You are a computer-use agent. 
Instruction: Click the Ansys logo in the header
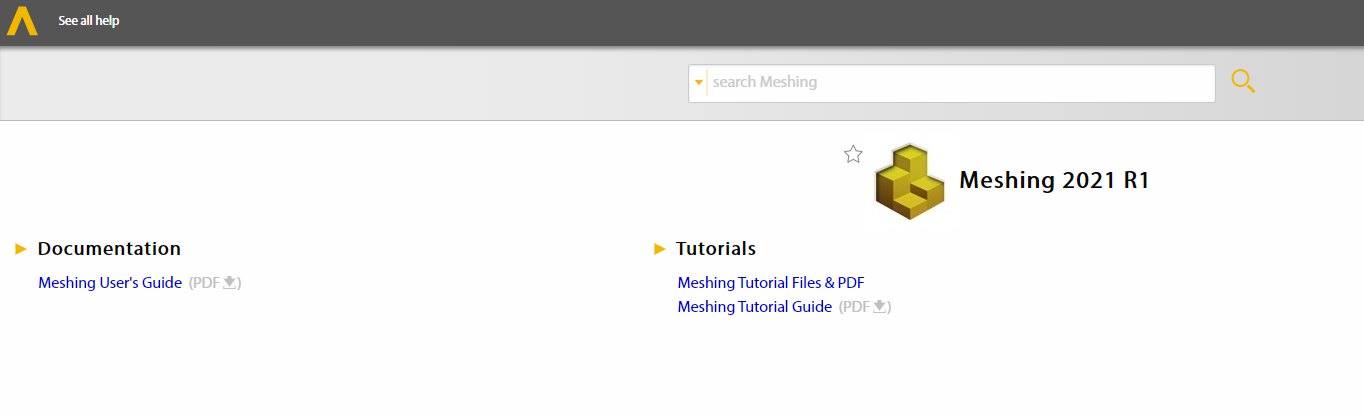[22, 21]
